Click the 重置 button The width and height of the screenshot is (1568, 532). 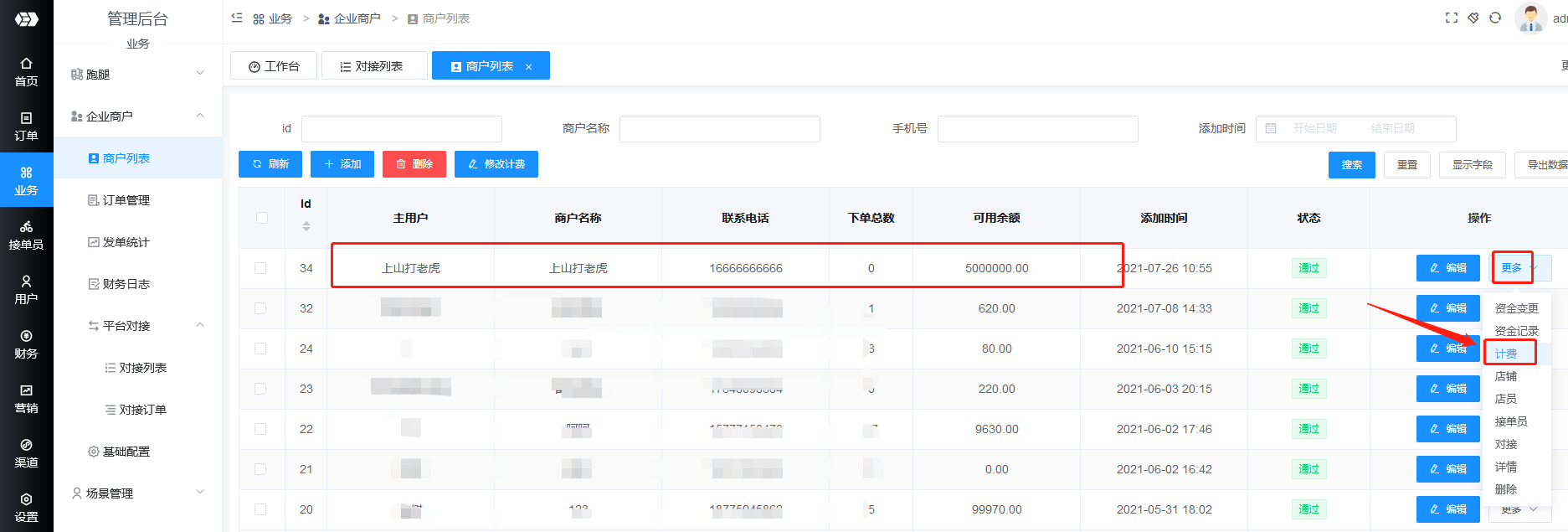click(1407, 165)
